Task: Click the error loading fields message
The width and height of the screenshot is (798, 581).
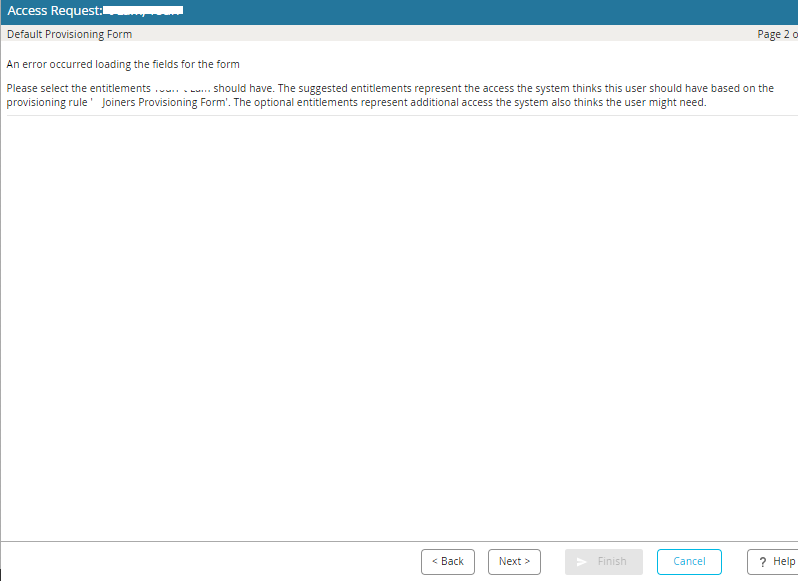Action: [x=123, y=64]
